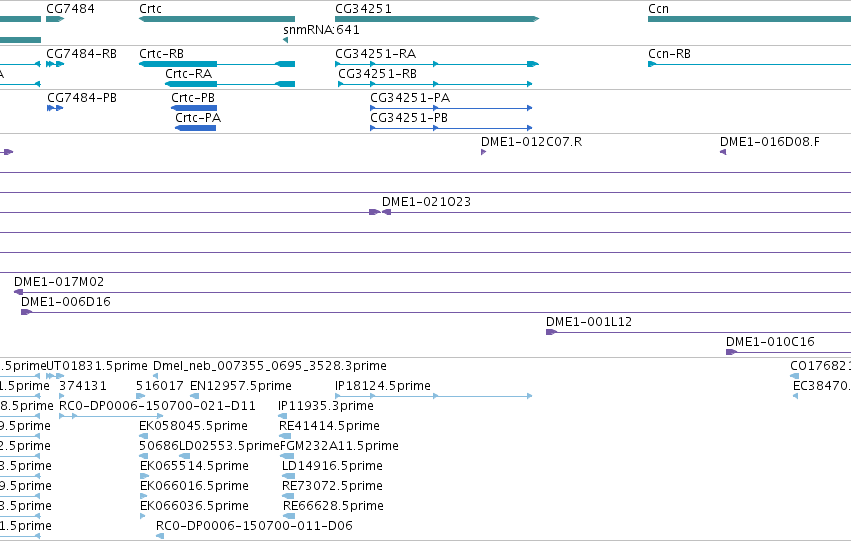This screenshot has width=851, height=541.
Task: Click the CO17682 EST label
Action: click(821, 366)
